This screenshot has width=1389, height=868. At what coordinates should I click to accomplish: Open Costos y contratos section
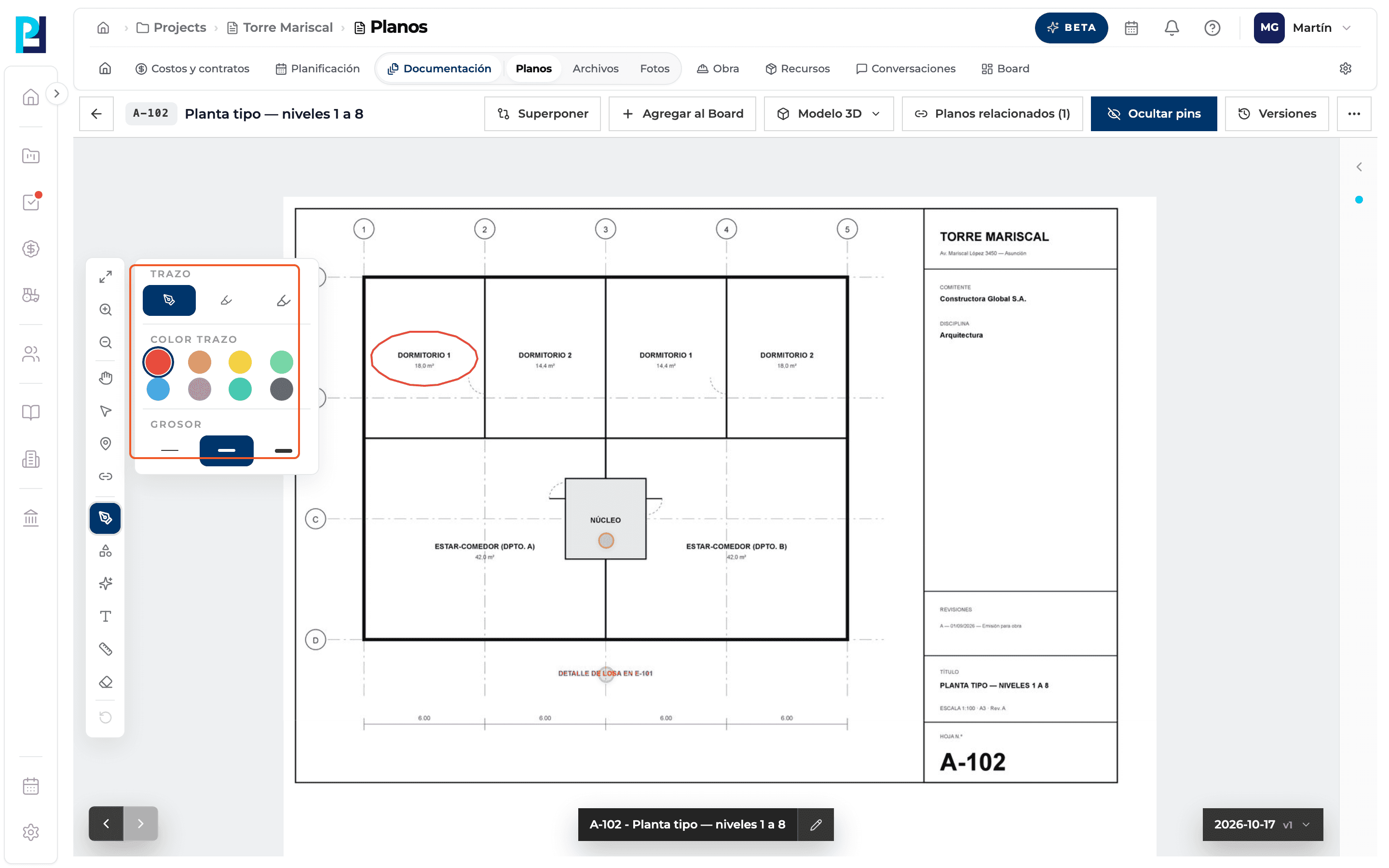point(192,68)
